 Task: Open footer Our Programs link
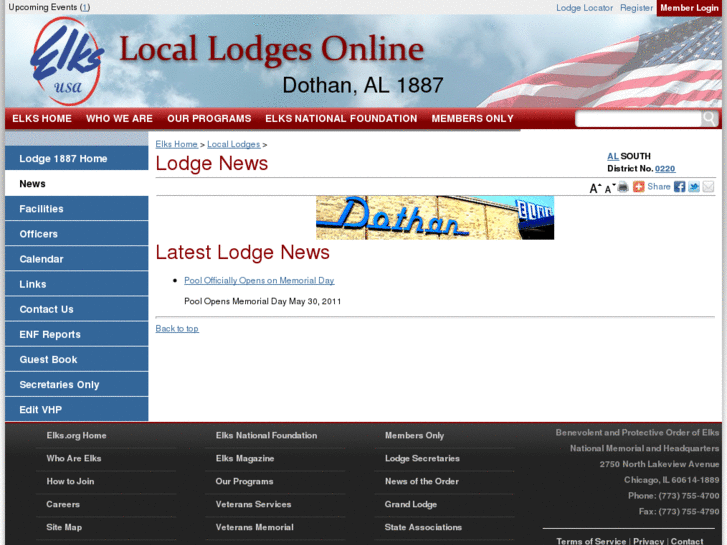pos(244,481)
